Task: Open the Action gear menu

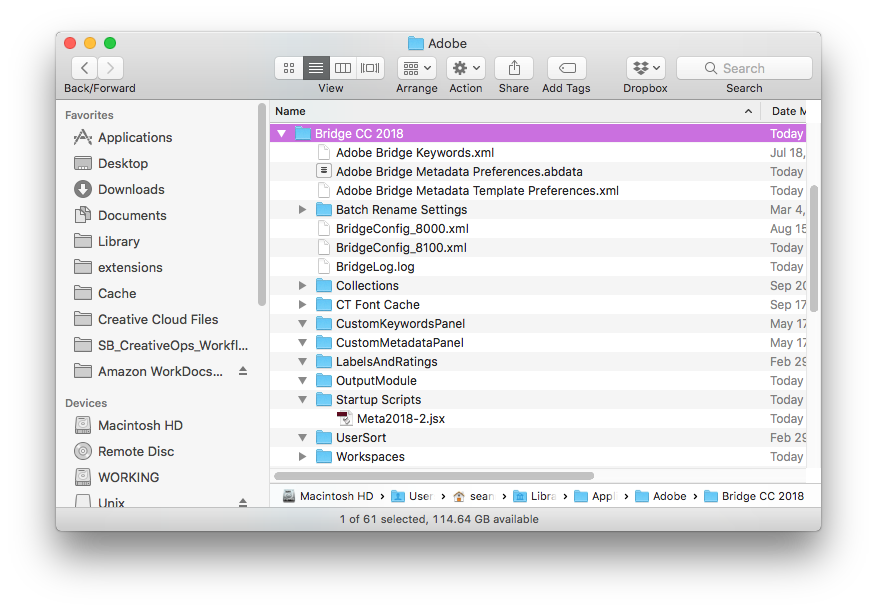Action: [466, 68]
